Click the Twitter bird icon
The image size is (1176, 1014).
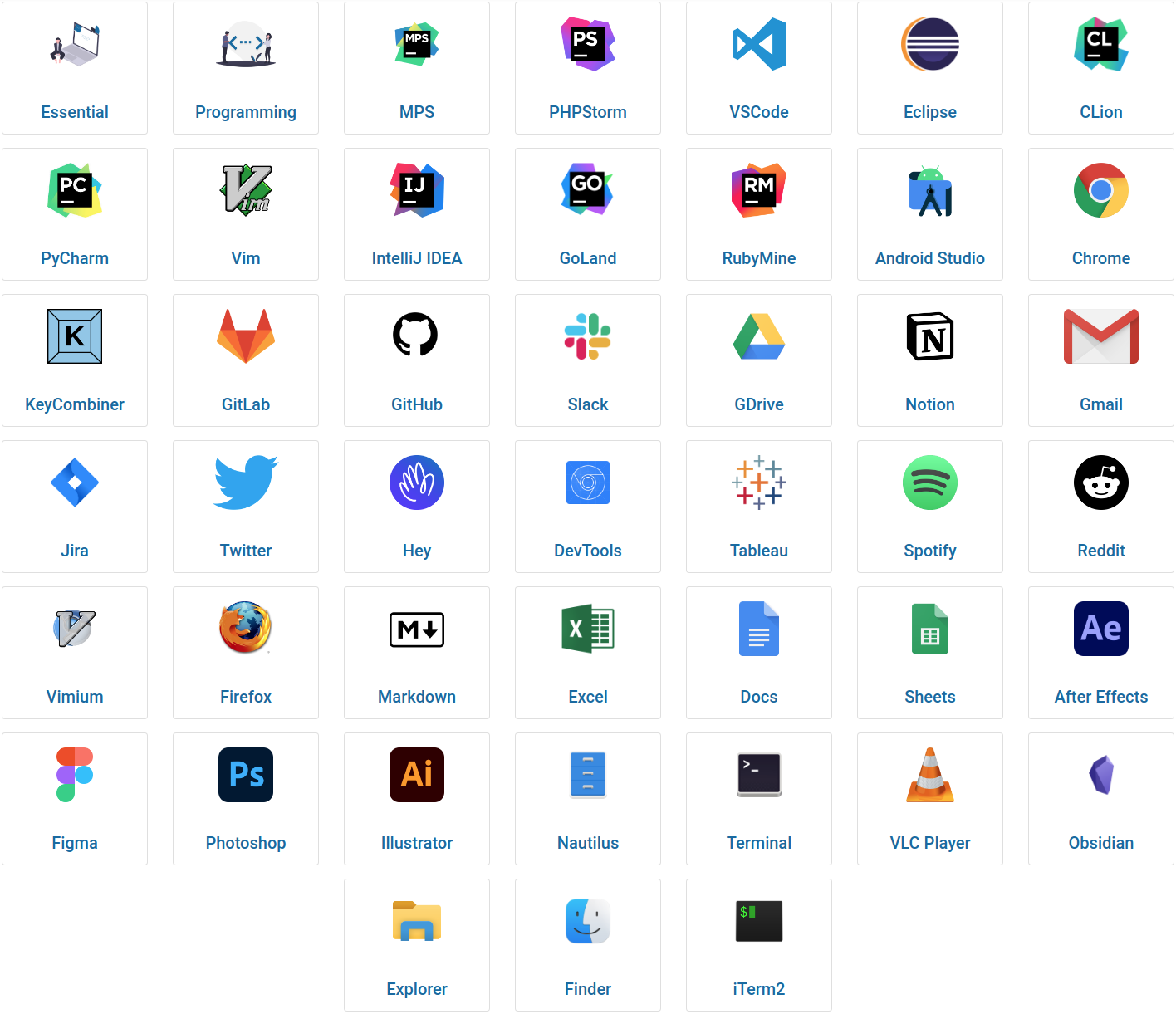click(246, 483)
